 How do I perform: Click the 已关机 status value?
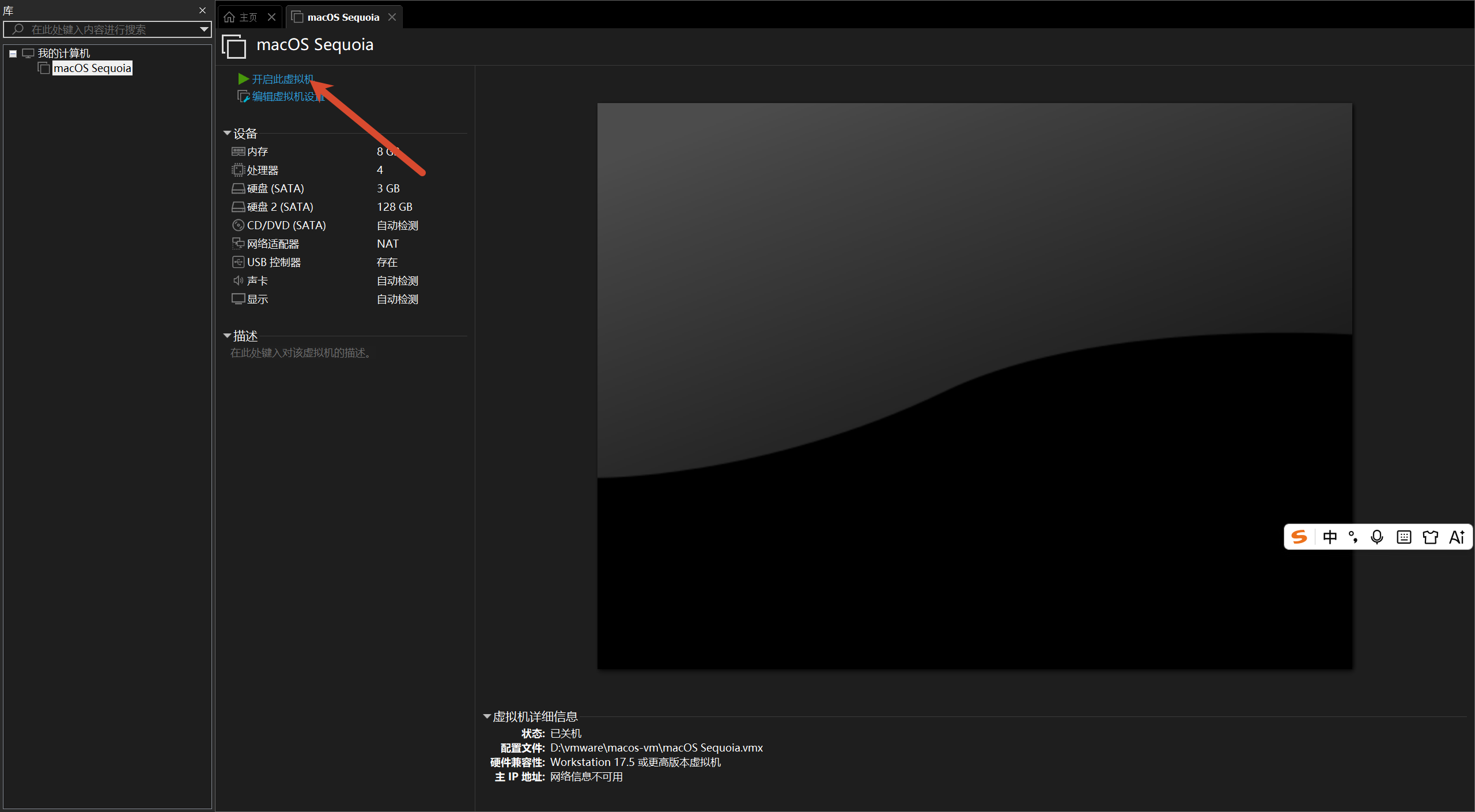pyautogui.click(x=566, y=733)
